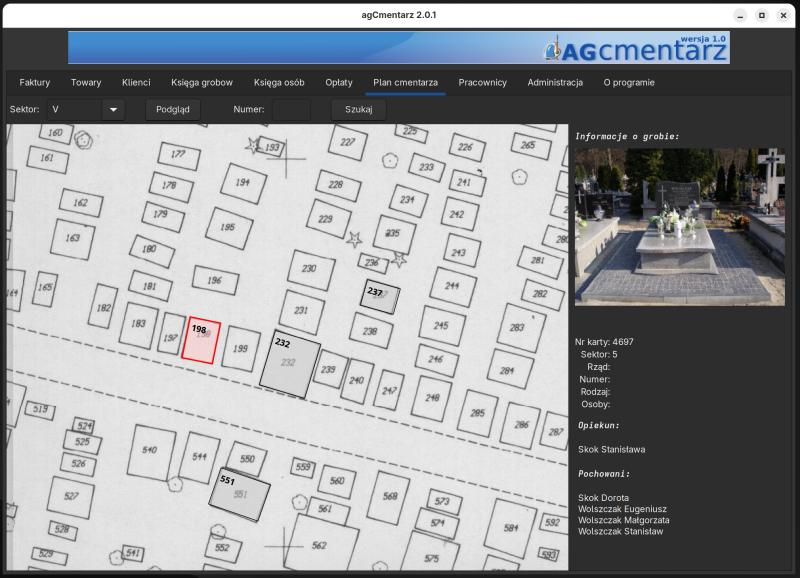Open the Księga osób tab
Image resolution: width=800 pixels, height=578 pixels.
(x=279, y=82)
